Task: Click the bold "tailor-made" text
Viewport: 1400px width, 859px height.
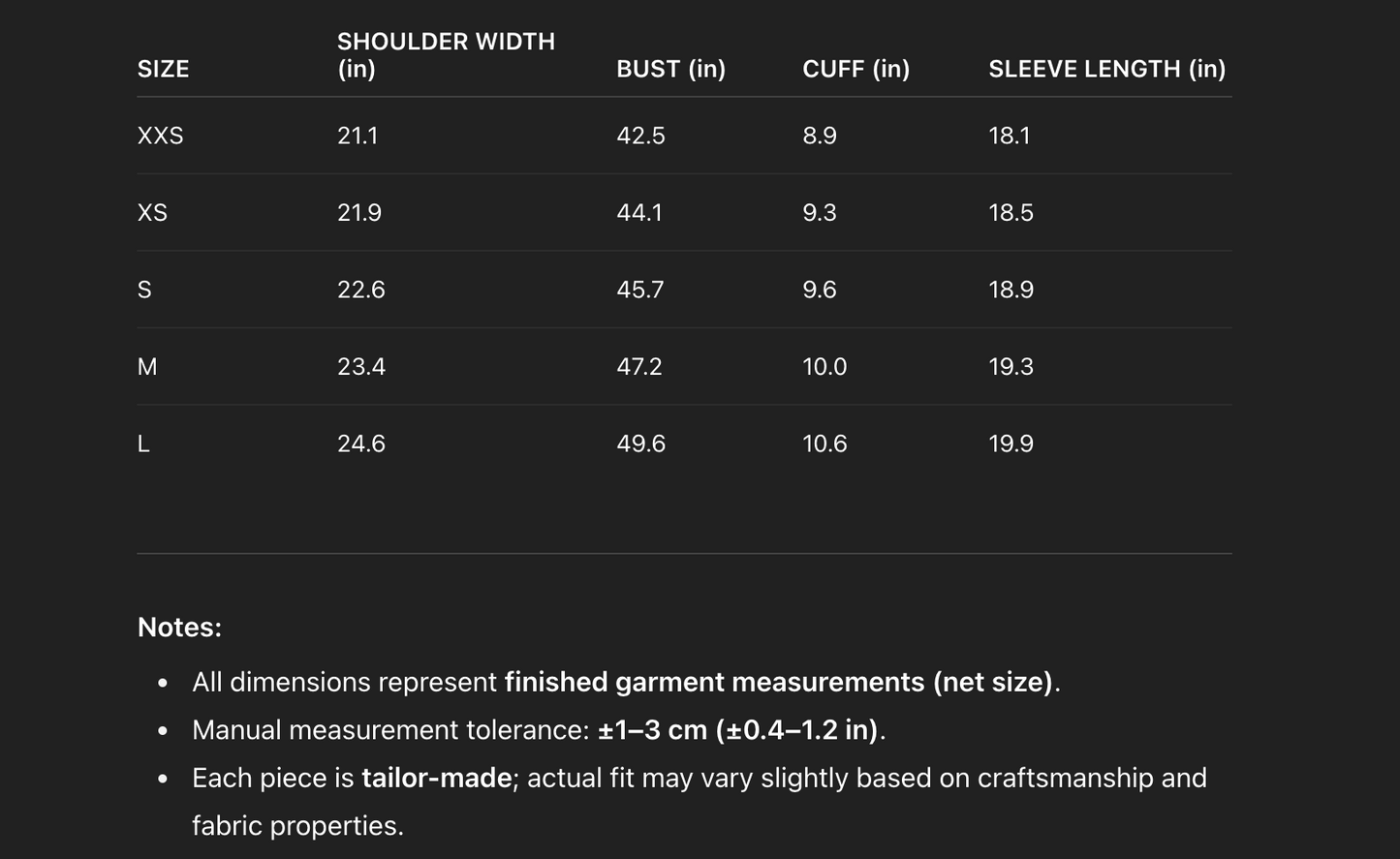Action: coord(436,778)
